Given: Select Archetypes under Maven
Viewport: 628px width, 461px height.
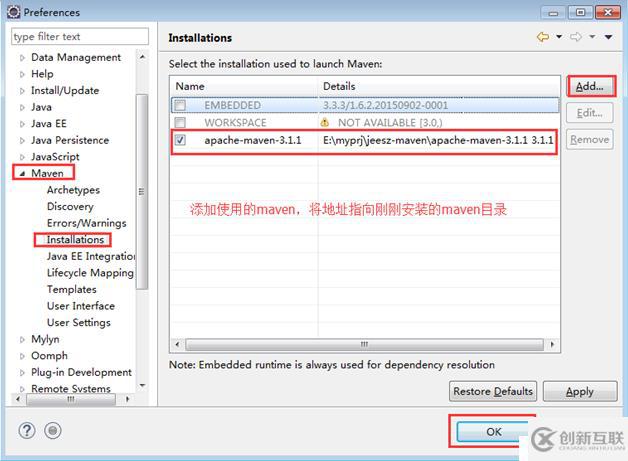Looking at the screenshot, I should click(73, 190).
